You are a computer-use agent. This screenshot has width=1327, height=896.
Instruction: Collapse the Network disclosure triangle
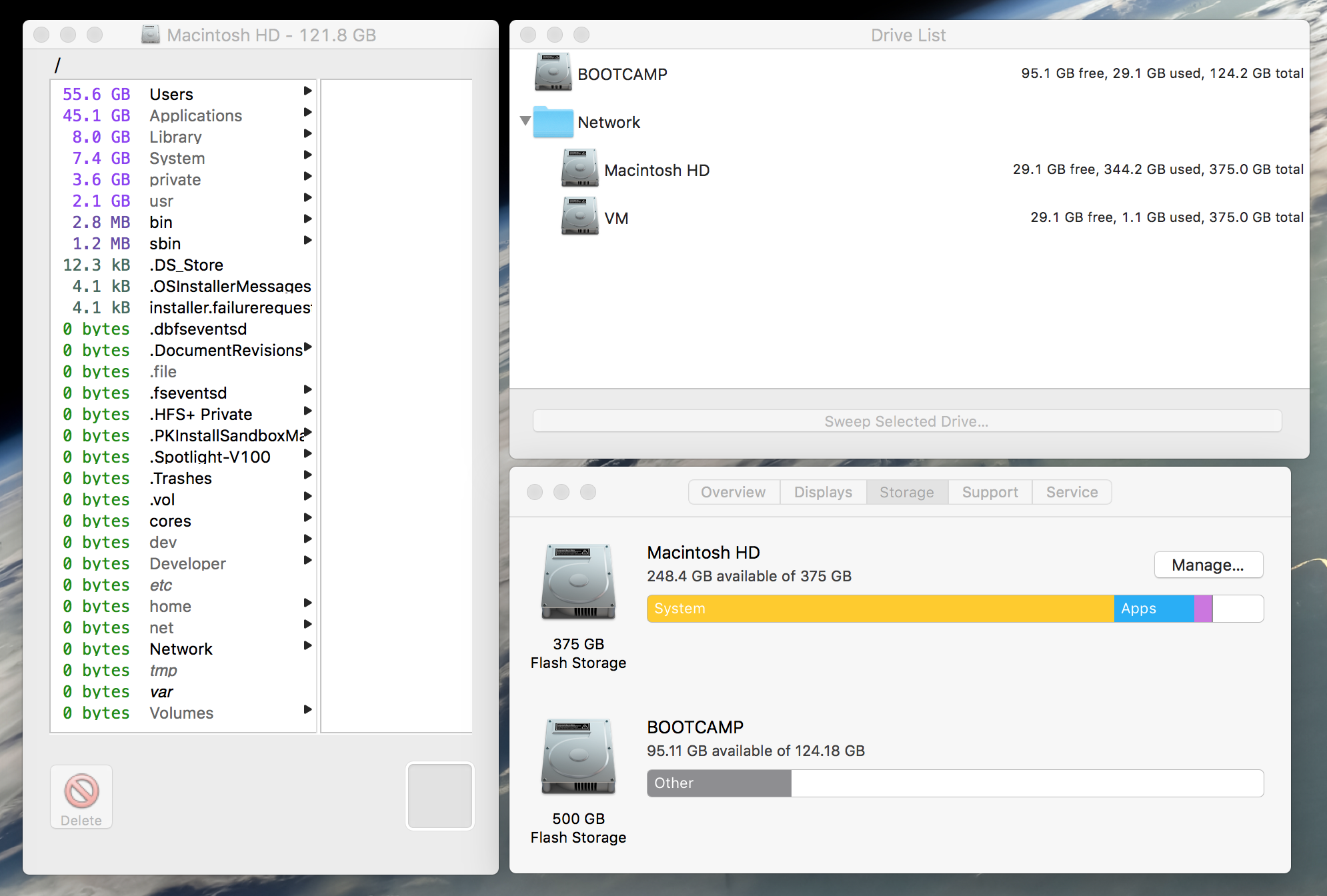pyautogui.click(x=525, y=121)
